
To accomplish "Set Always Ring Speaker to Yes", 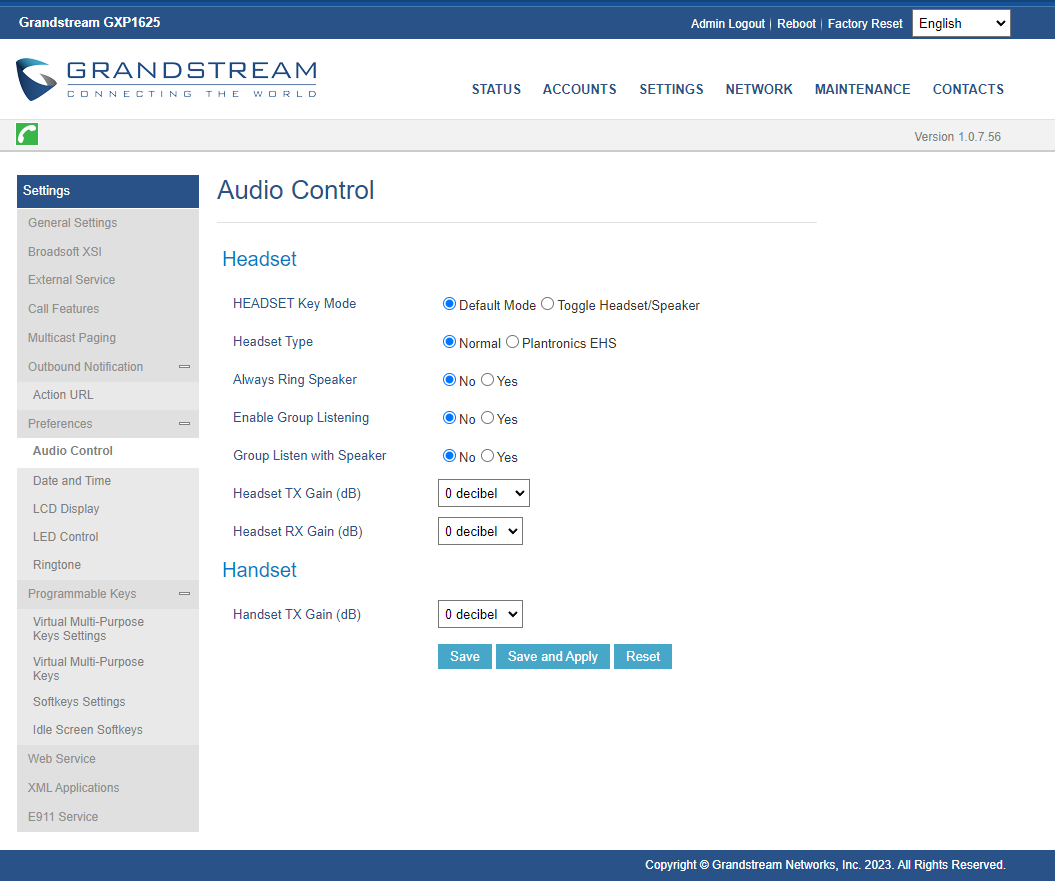I will (x=487, y=380).
